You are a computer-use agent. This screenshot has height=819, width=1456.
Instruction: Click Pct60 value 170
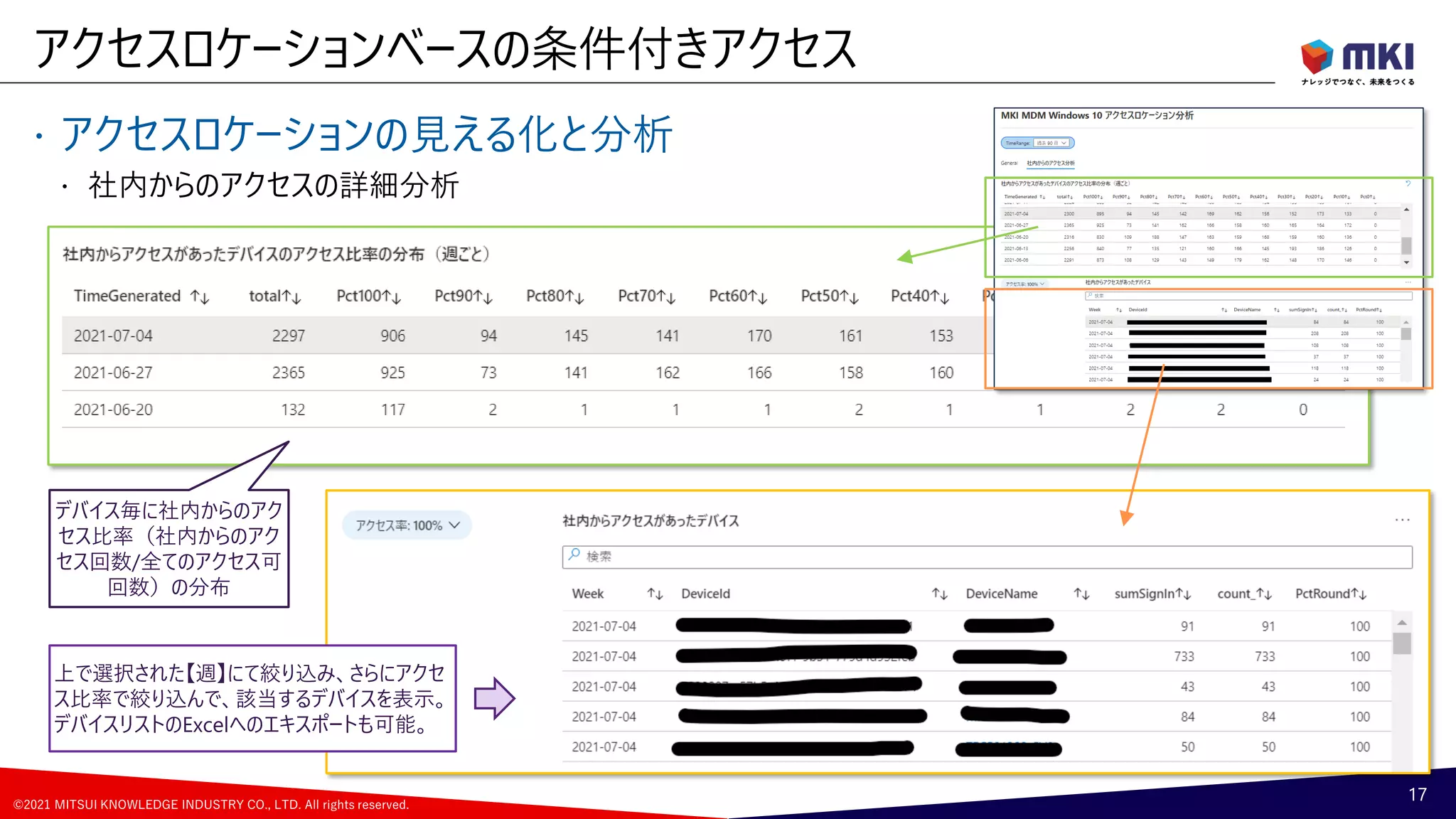(x=759, y=336)
